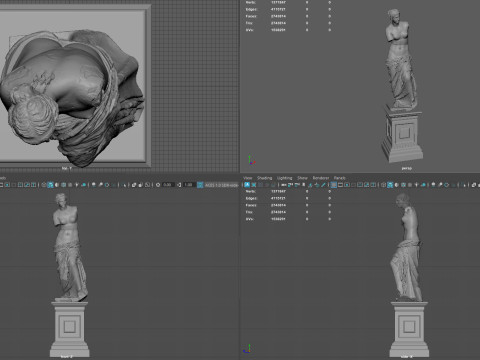Click the top -Y camera label
The image size is (480, 360).
pos(67,168)
